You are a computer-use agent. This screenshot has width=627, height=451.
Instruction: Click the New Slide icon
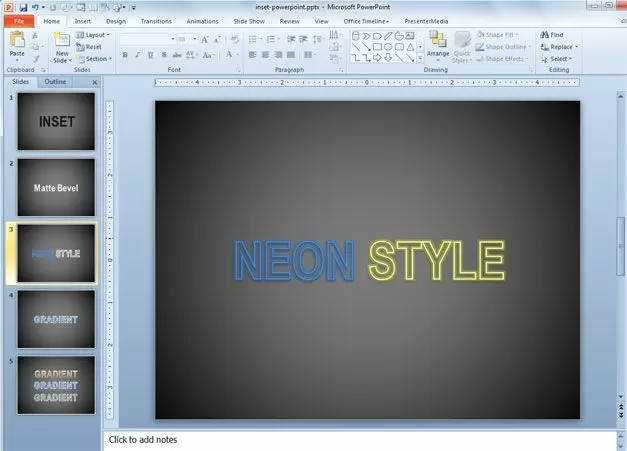62,40
